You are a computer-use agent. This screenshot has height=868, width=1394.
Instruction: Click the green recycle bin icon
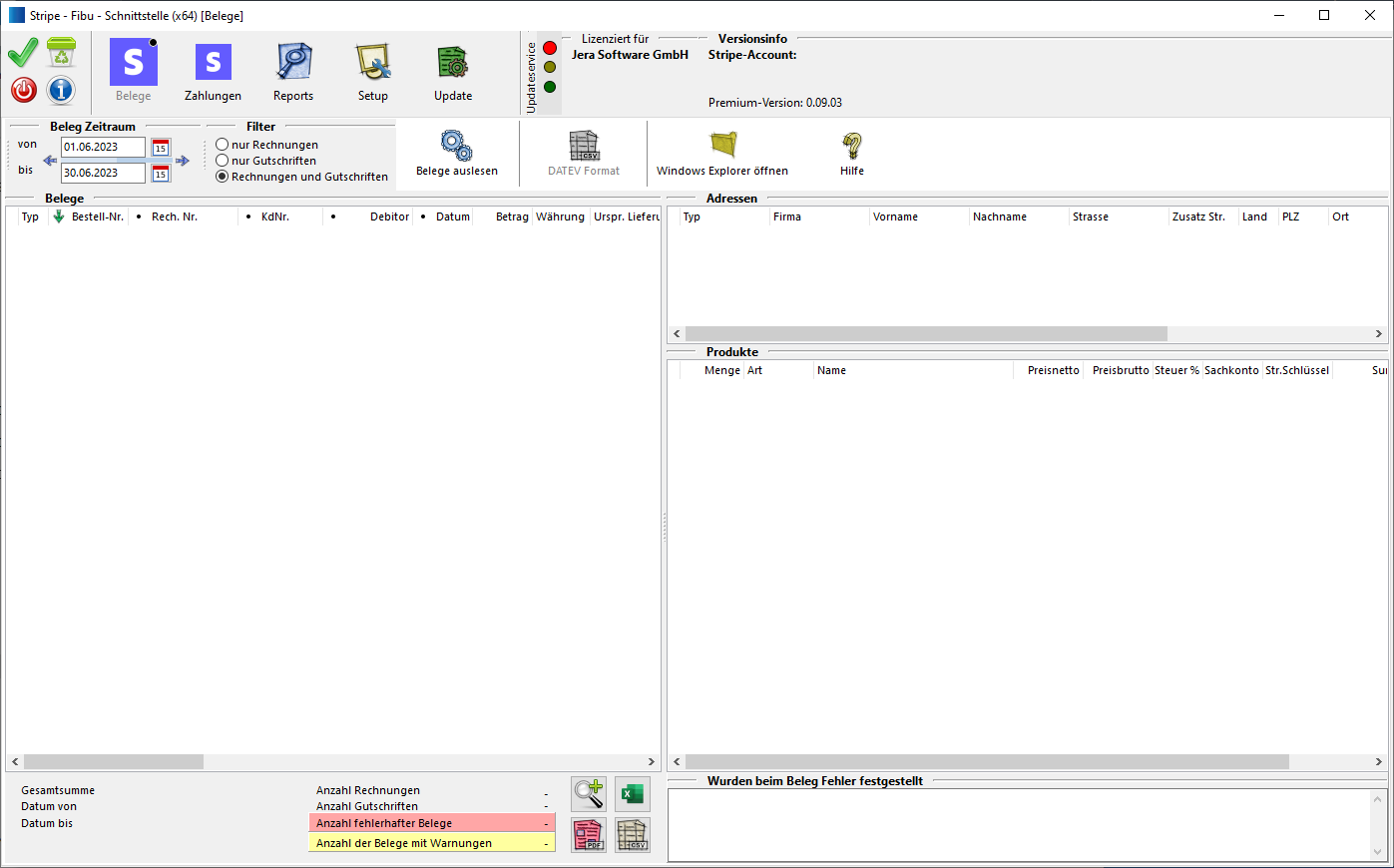pos(61,53)
